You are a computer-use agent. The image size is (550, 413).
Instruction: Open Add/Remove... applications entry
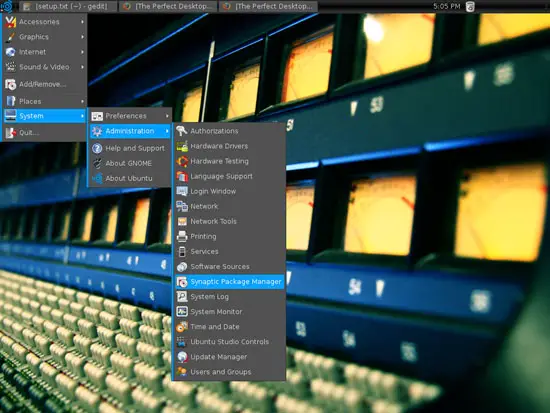45,84
